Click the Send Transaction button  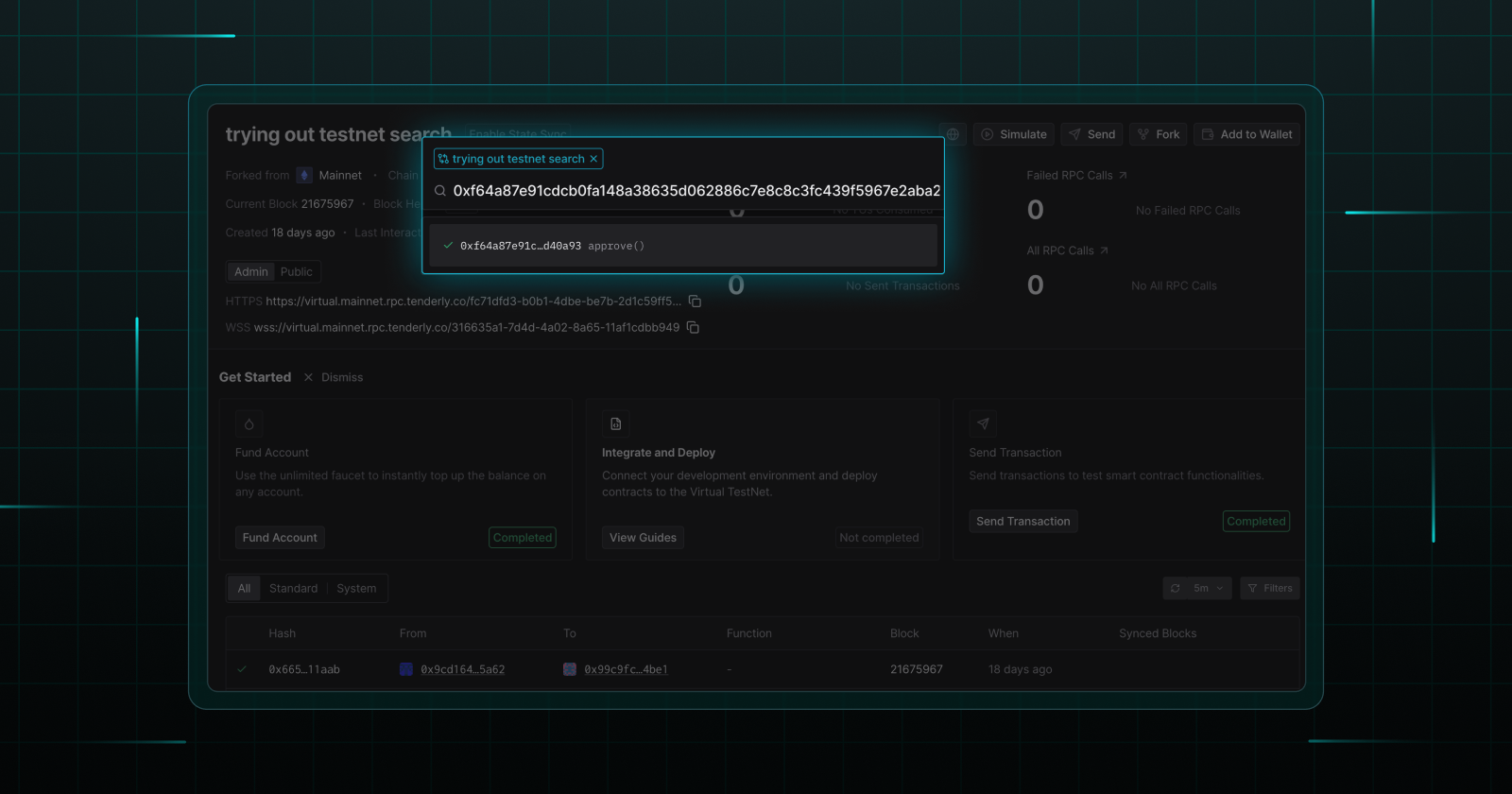pos(1023,521)
